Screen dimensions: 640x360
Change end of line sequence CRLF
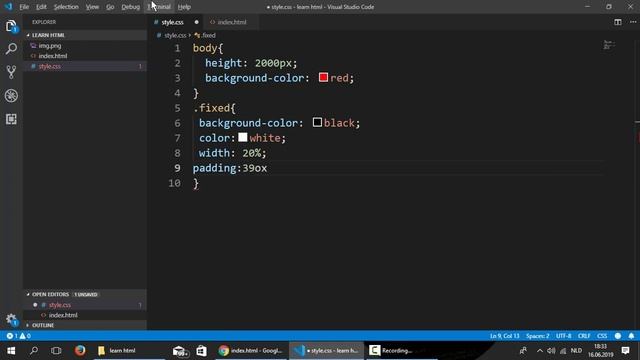[x=584, y=336]
